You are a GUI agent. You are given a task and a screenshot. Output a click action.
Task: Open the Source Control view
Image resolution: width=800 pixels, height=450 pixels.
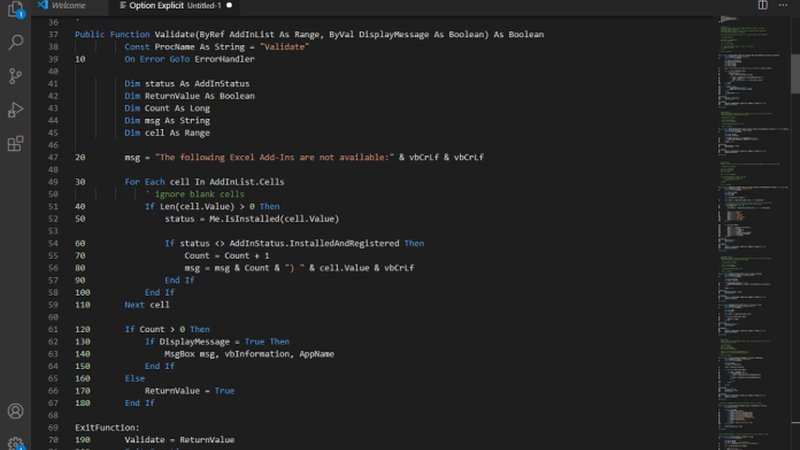click(15, 76)
